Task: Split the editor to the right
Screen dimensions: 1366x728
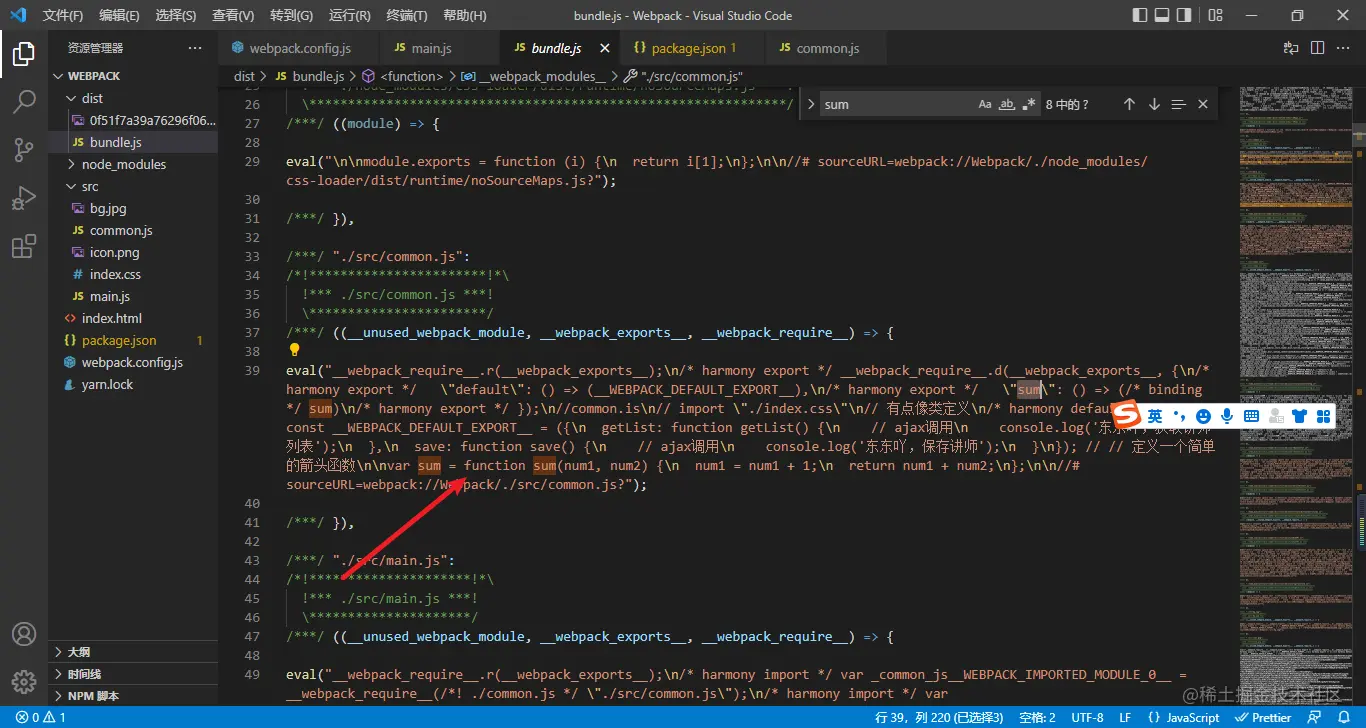Action: point(1317,48)
